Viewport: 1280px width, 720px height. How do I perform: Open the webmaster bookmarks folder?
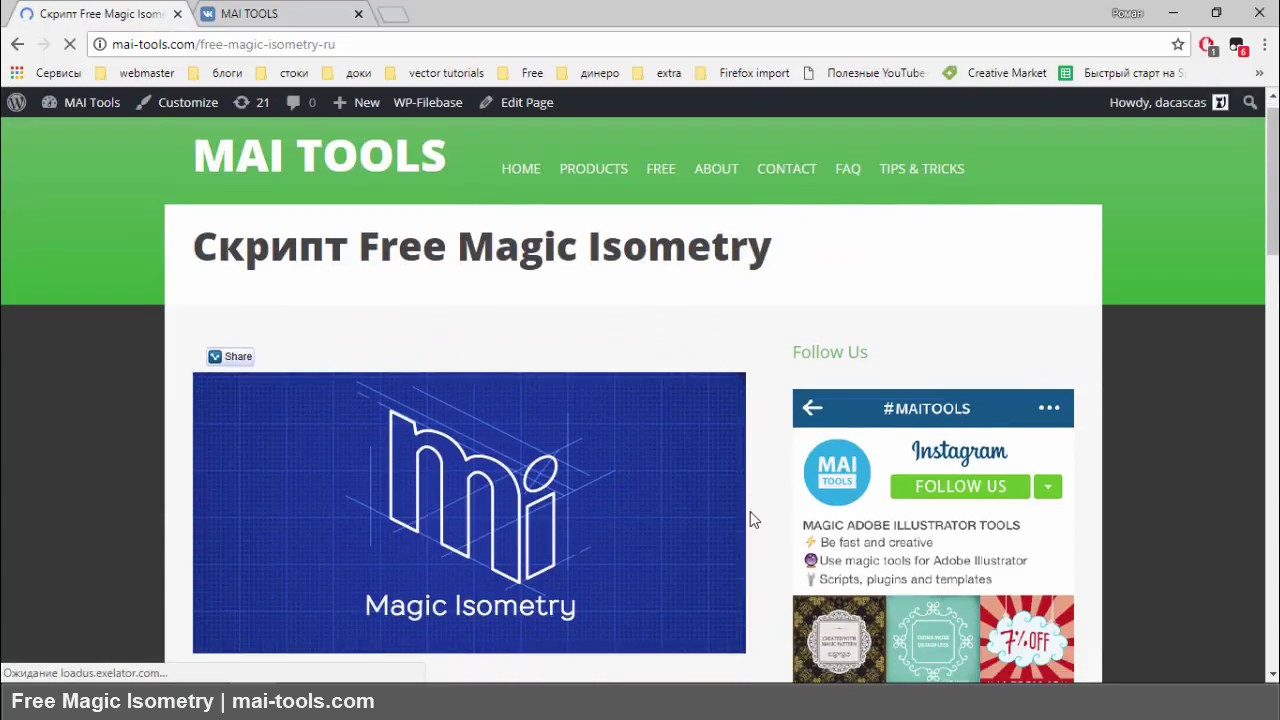136,73
